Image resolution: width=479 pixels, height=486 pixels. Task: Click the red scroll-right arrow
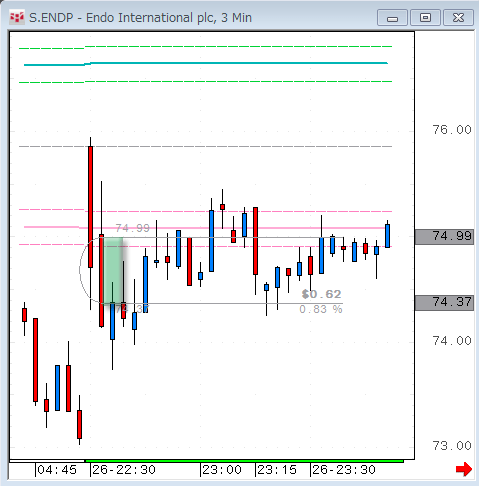[x=464, y=469]
